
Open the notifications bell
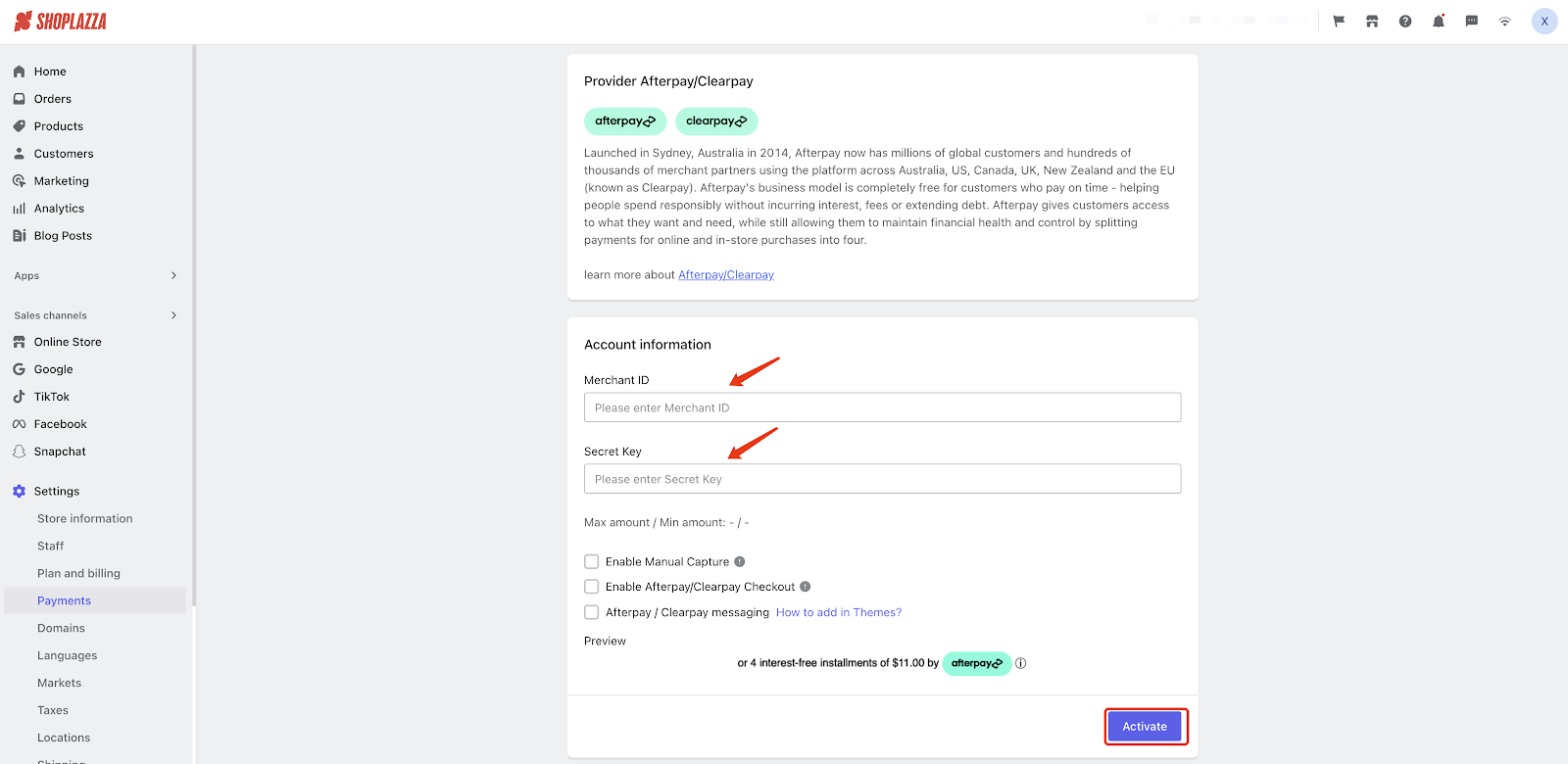(x=1439, y=22)
